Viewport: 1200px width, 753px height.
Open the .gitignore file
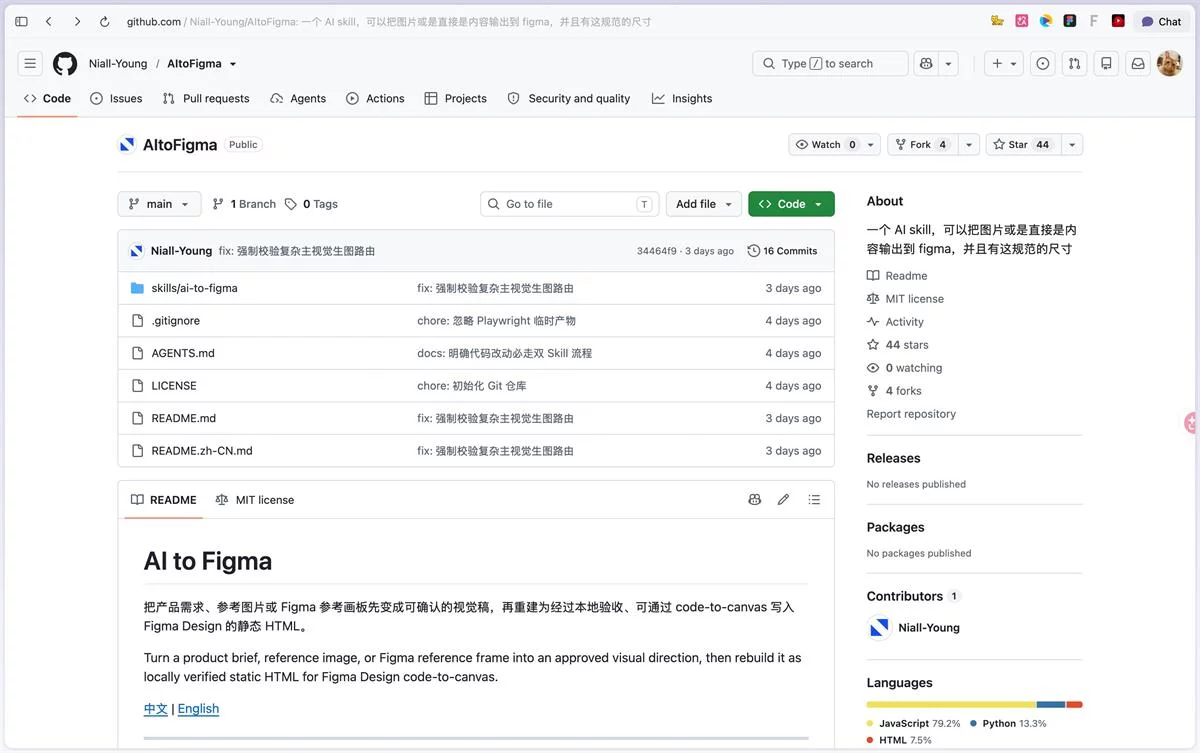[x=175, y=321]
